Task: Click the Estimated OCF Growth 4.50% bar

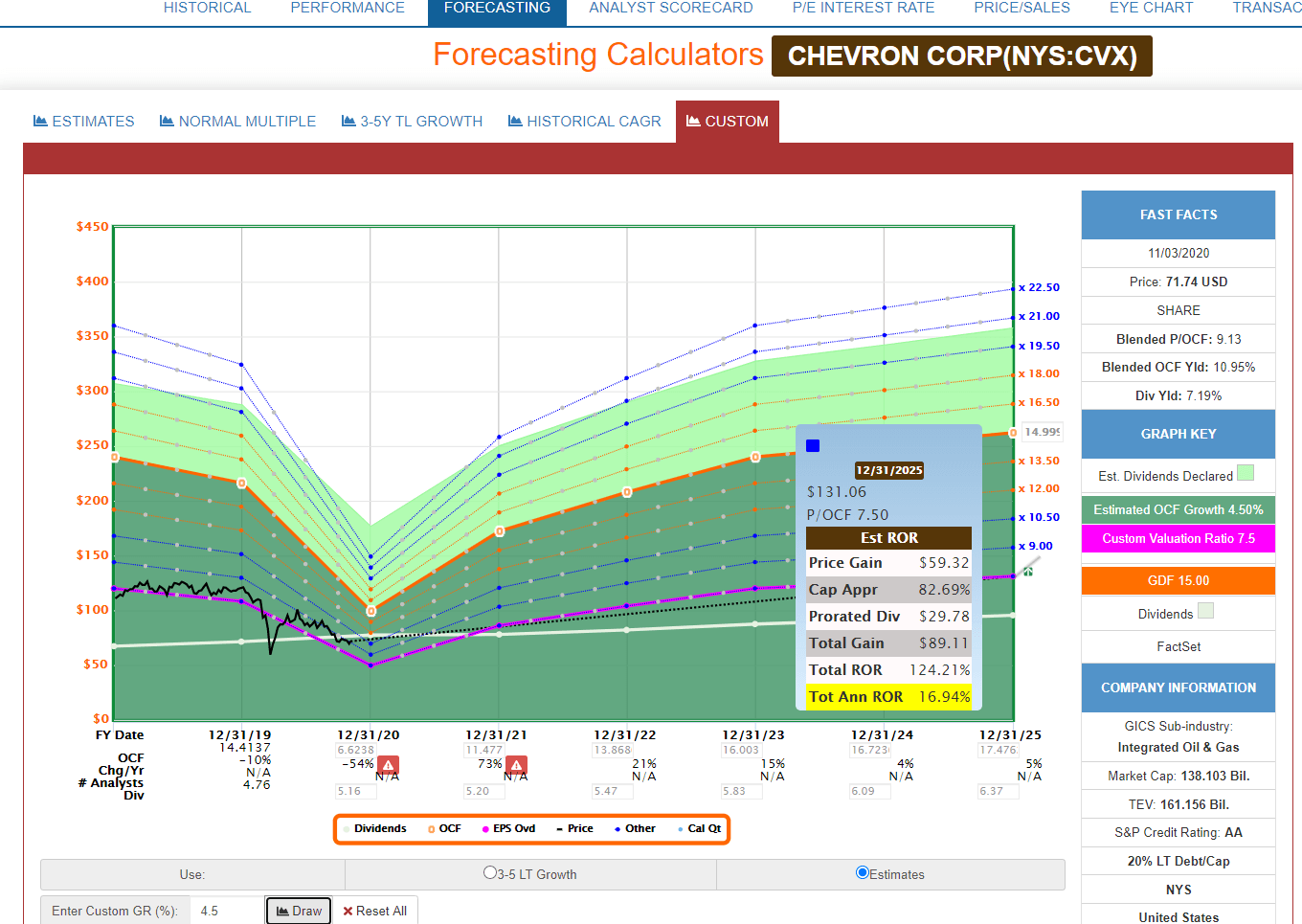Action: [1179, 509]
